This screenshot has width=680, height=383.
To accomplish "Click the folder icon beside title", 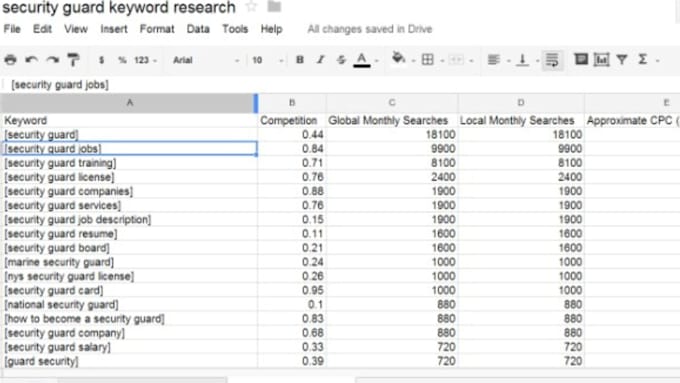I will pos(274,6).
